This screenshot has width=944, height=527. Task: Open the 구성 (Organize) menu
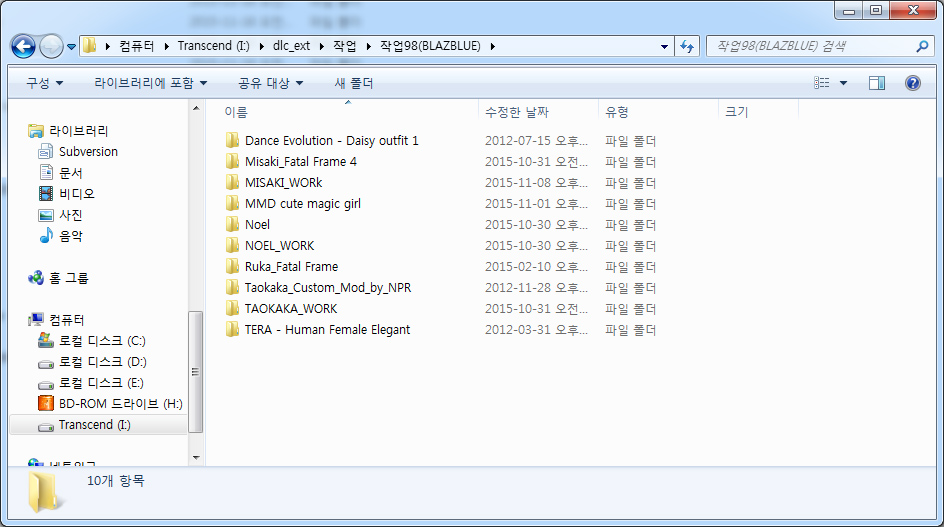point(44,83)
